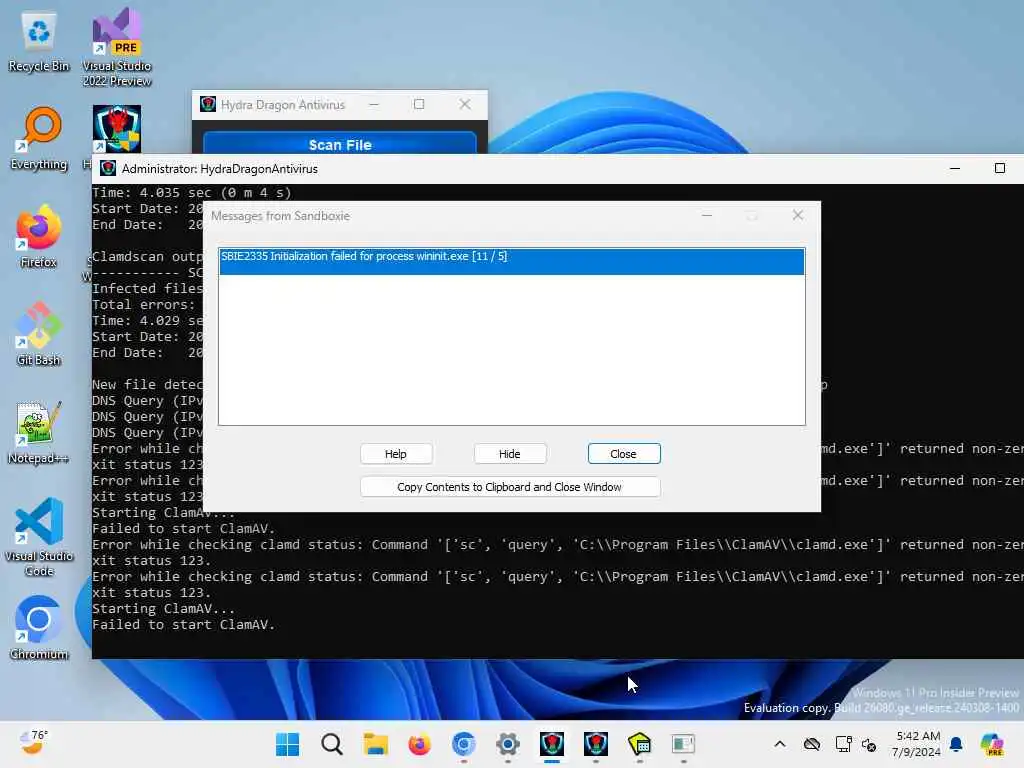The width and height of the screenshot is (1024, 768).
Task: Switch to Firefox on the taskbar
Action: (x=419, y=744)
